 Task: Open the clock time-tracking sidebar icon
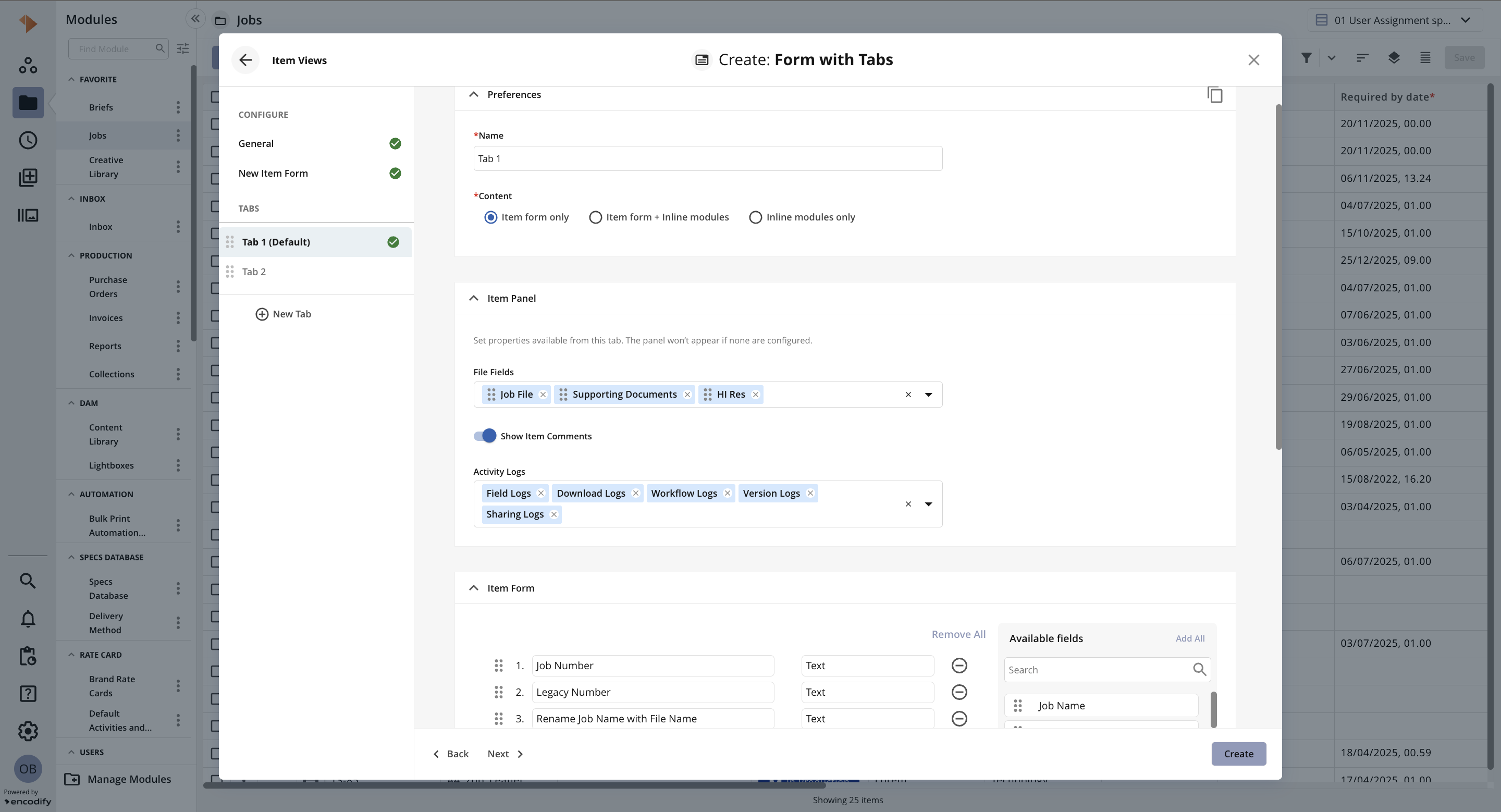tap(28, 140)
